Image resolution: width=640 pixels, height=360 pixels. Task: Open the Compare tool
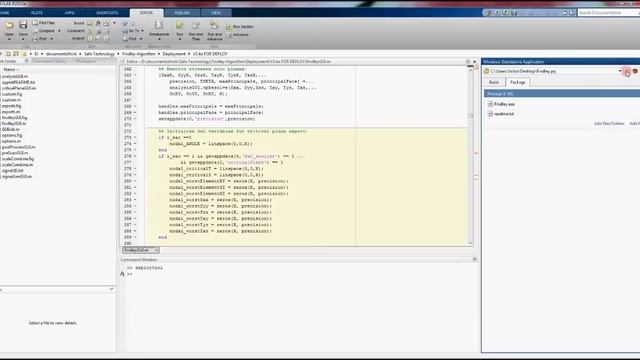(x=43, y=31)
